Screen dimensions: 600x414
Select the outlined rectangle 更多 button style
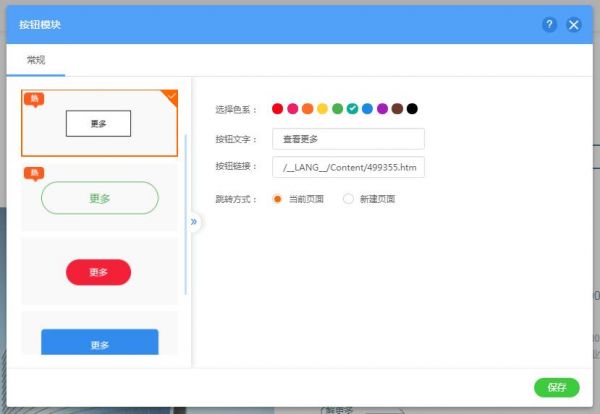(x=98, y=123)
